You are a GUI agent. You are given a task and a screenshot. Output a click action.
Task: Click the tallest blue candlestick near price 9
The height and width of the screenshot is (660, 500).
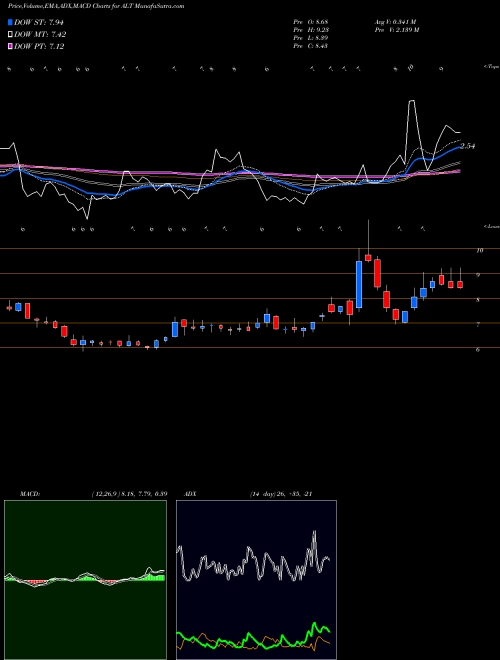coord(359,285)
